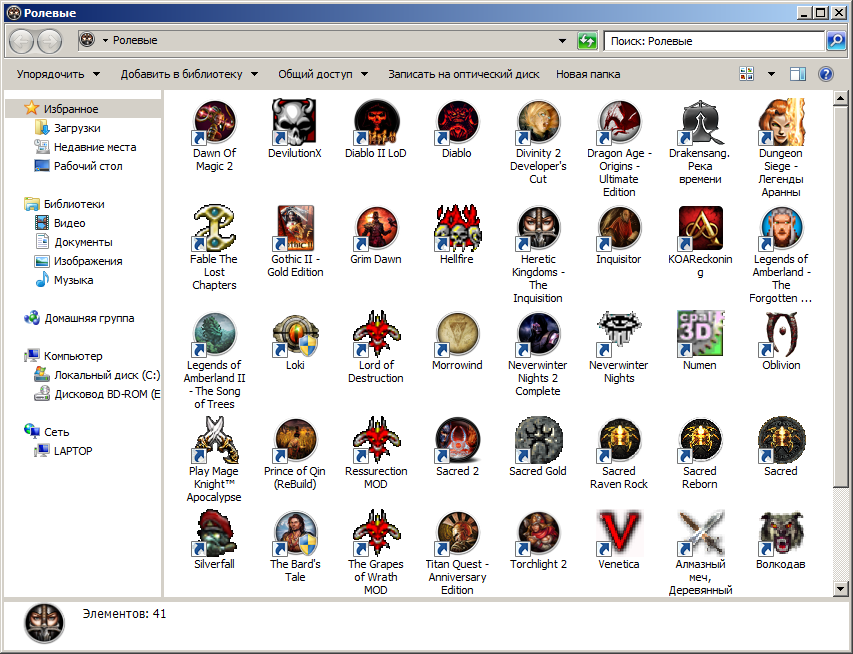Toggle the preview pane button

[798, 74]
